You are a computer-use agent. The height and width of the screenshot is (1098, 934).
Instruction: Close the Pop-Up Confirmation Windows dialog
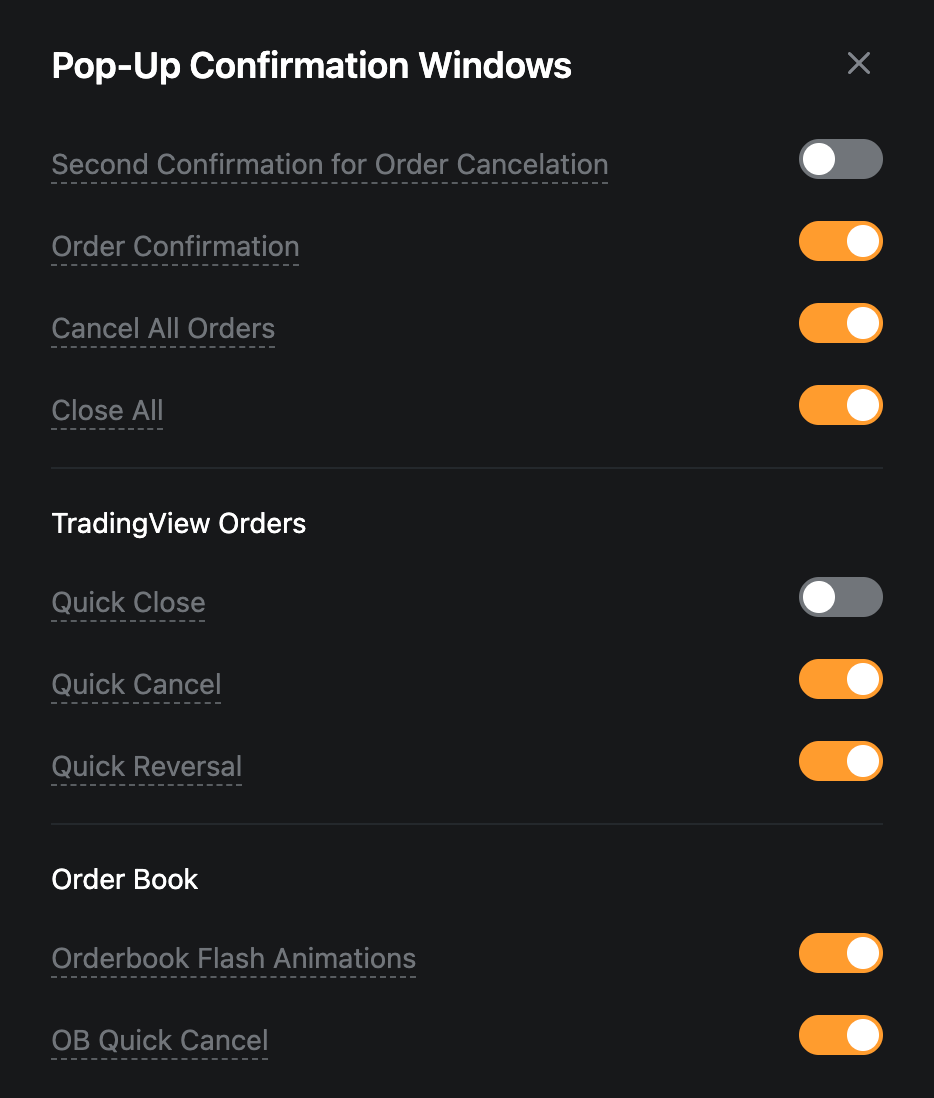coord(859,64)
